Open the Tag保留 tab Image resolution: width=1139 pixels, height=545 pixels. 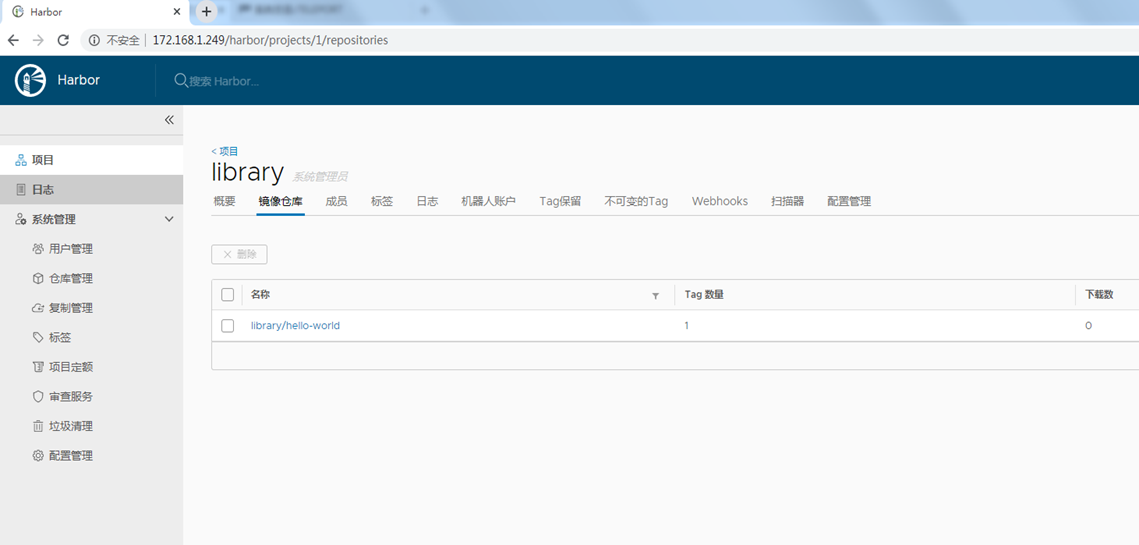560,201
